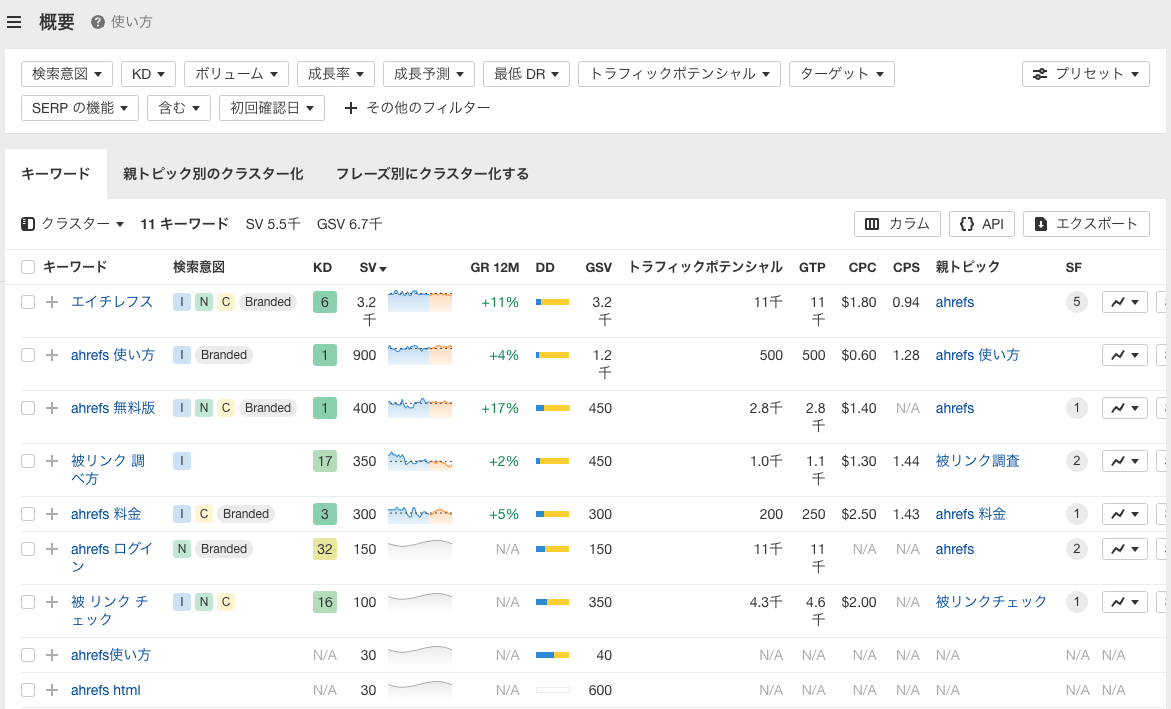The image size is (1171, 709).
Task: Click the plus icon beside エイチレフス
Action: 50,301
